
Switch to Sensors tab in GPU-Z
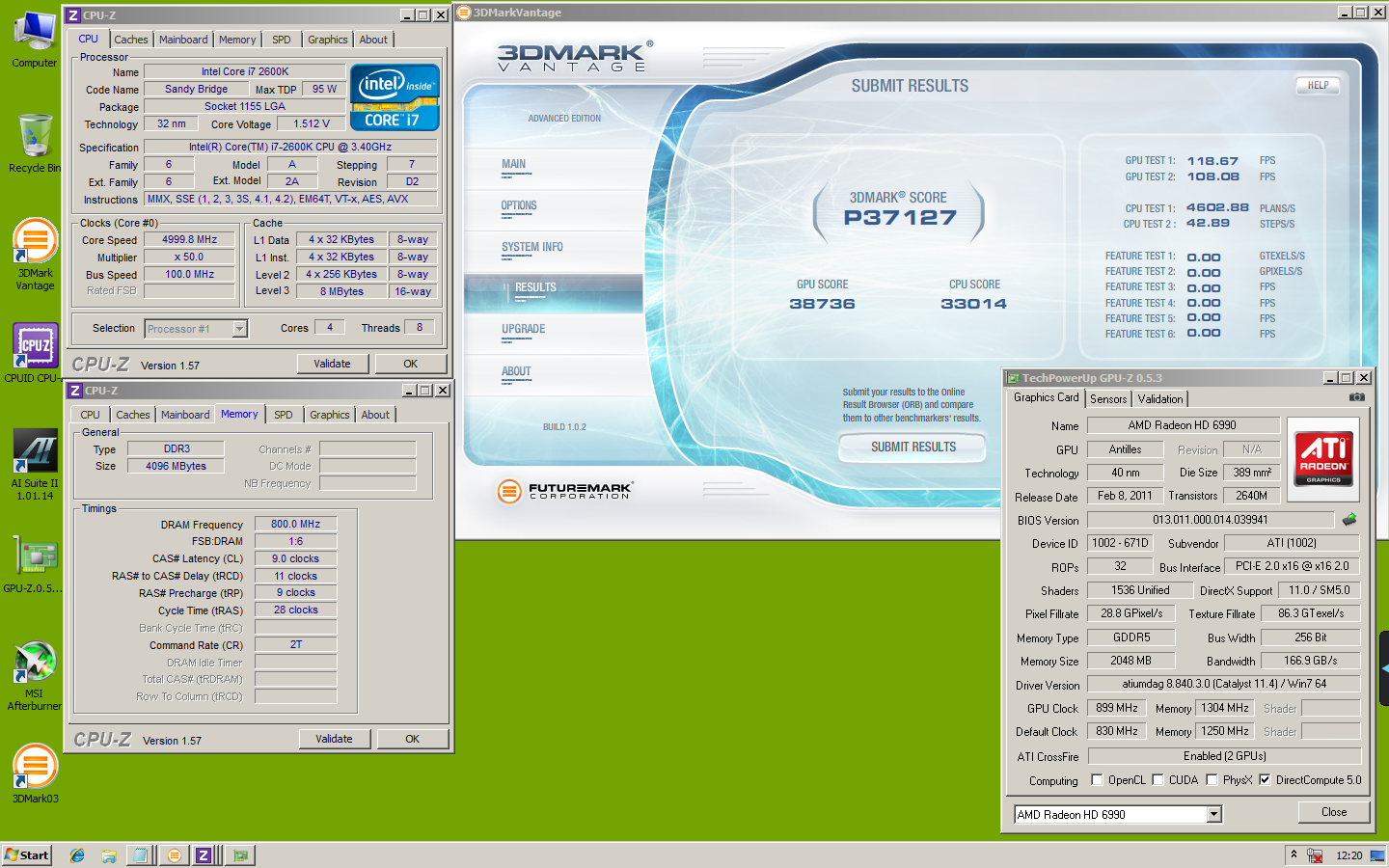pyautogui.click(x=1108, y=399)
